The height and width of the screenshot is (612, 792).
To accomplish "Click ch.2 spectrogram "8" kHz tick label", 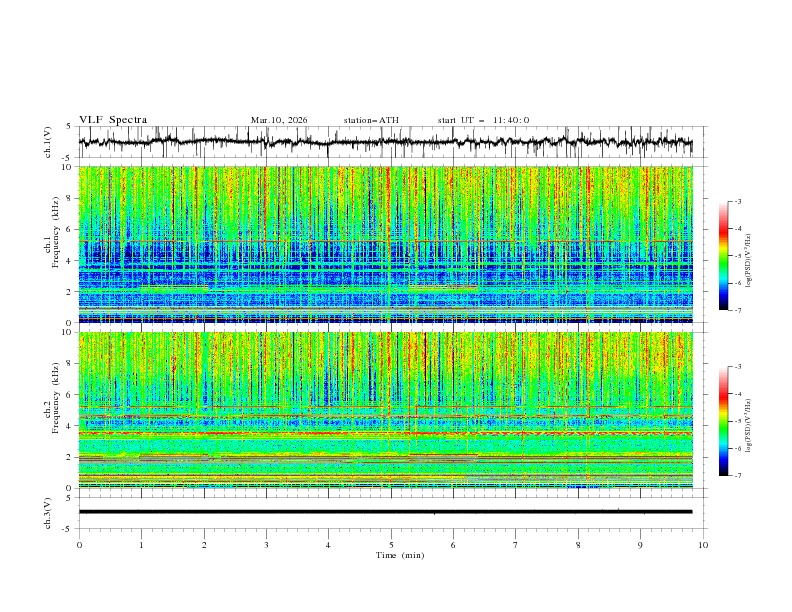I will click(70, 364).
